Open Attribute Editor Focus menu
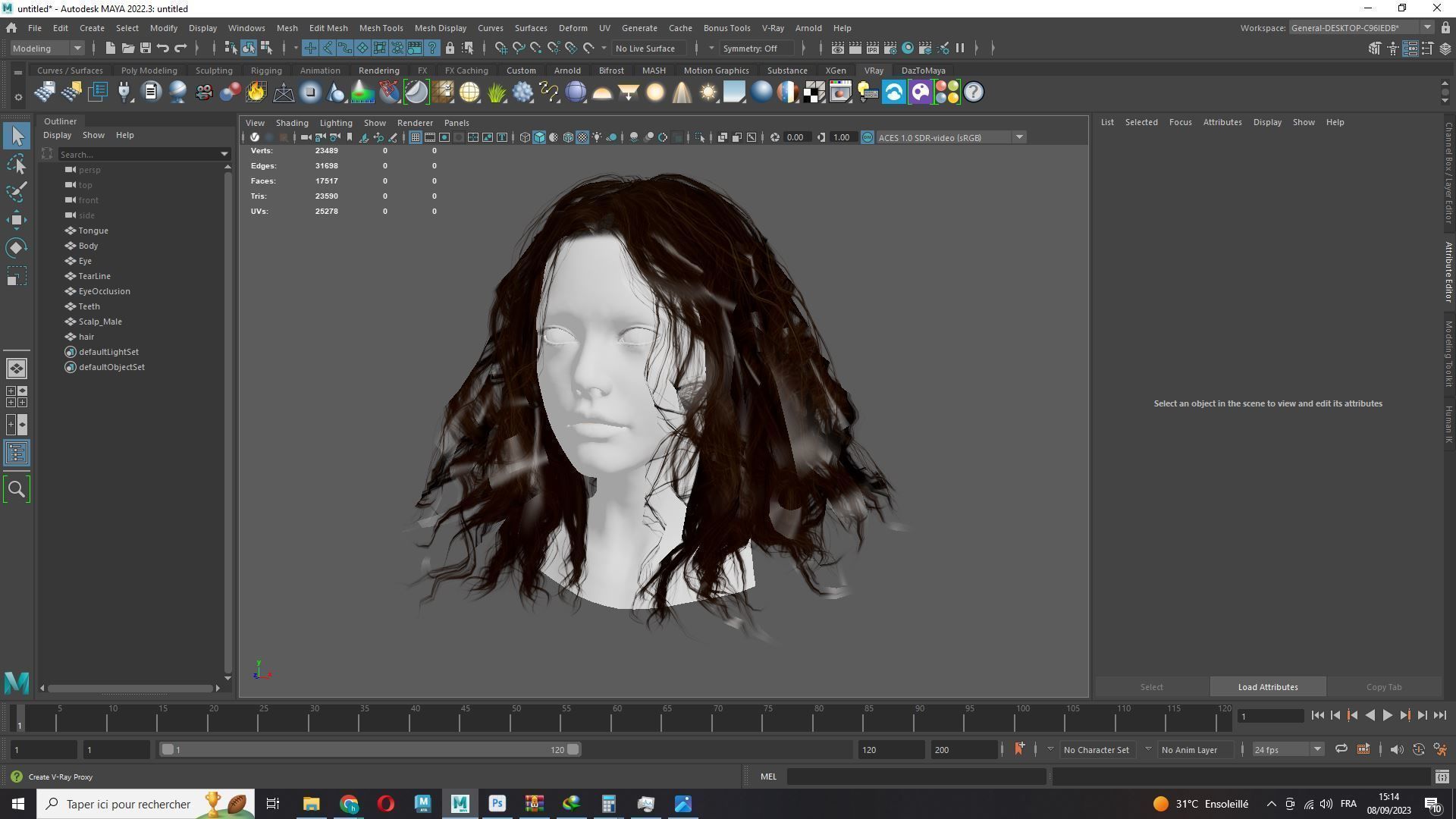 pyautogui.click(x=1180, y=122)
